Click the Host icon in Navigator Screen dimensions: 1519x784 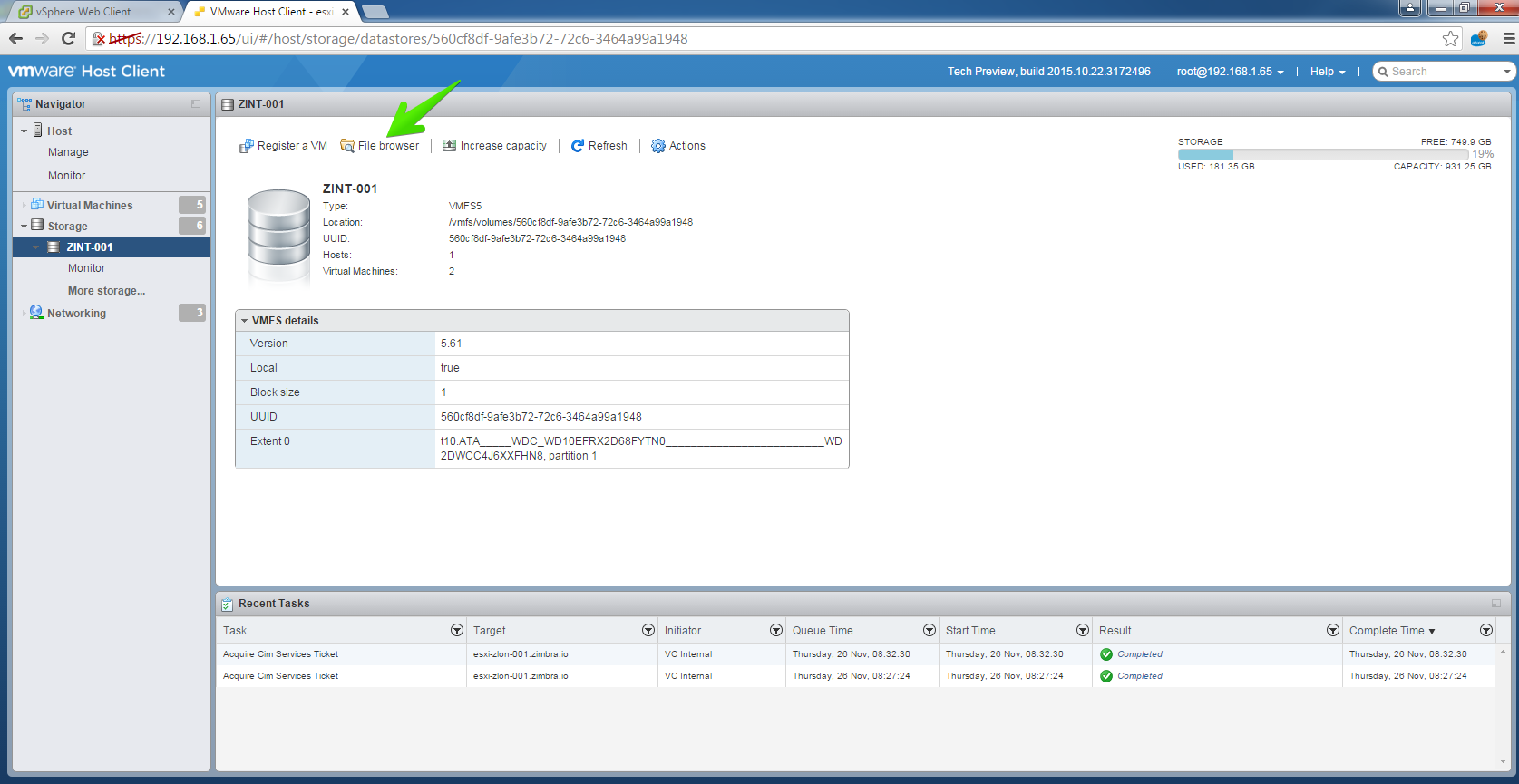coord(38,131)
